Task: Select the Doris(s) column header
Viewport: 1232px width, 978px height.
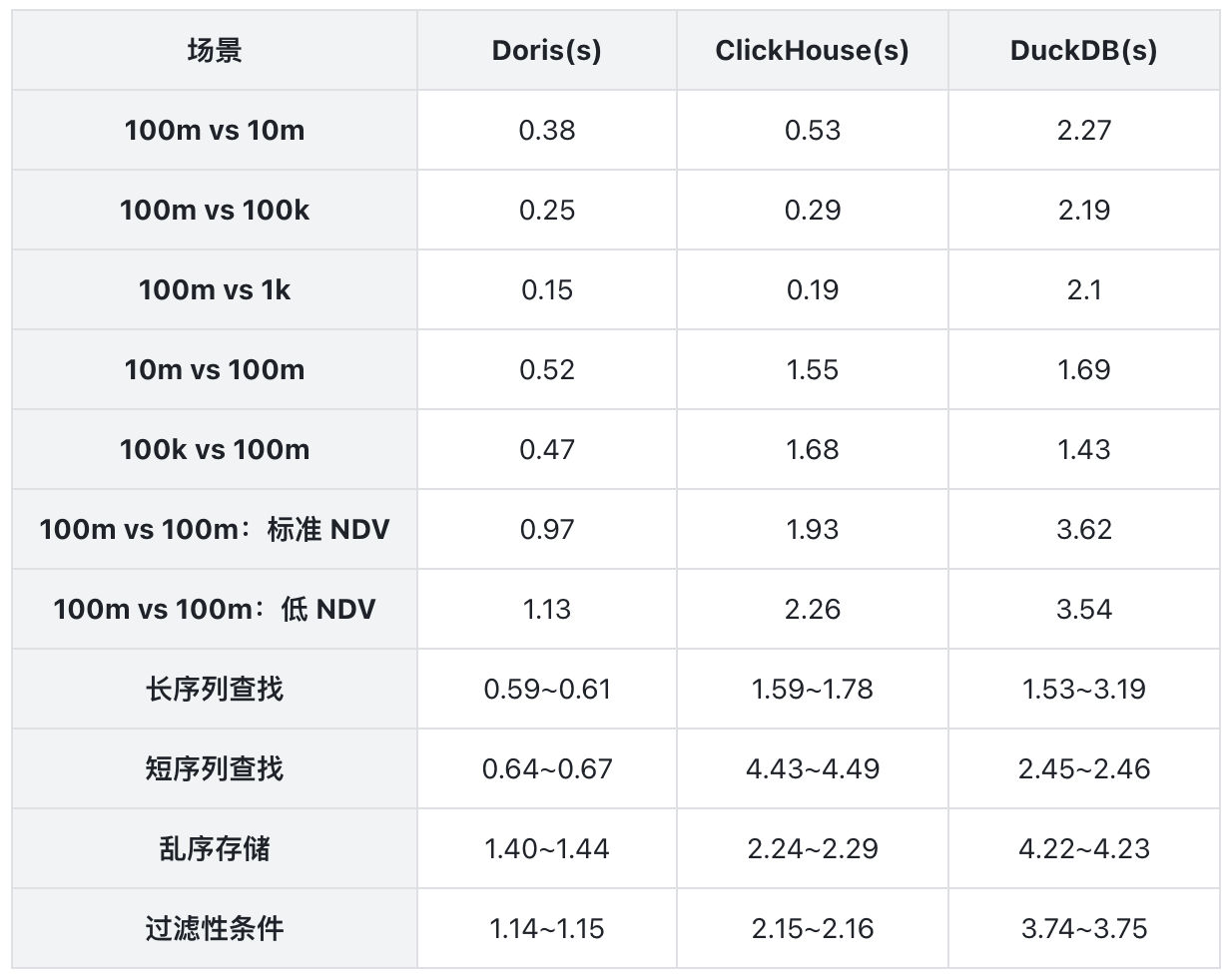Action: coord(547,50)
